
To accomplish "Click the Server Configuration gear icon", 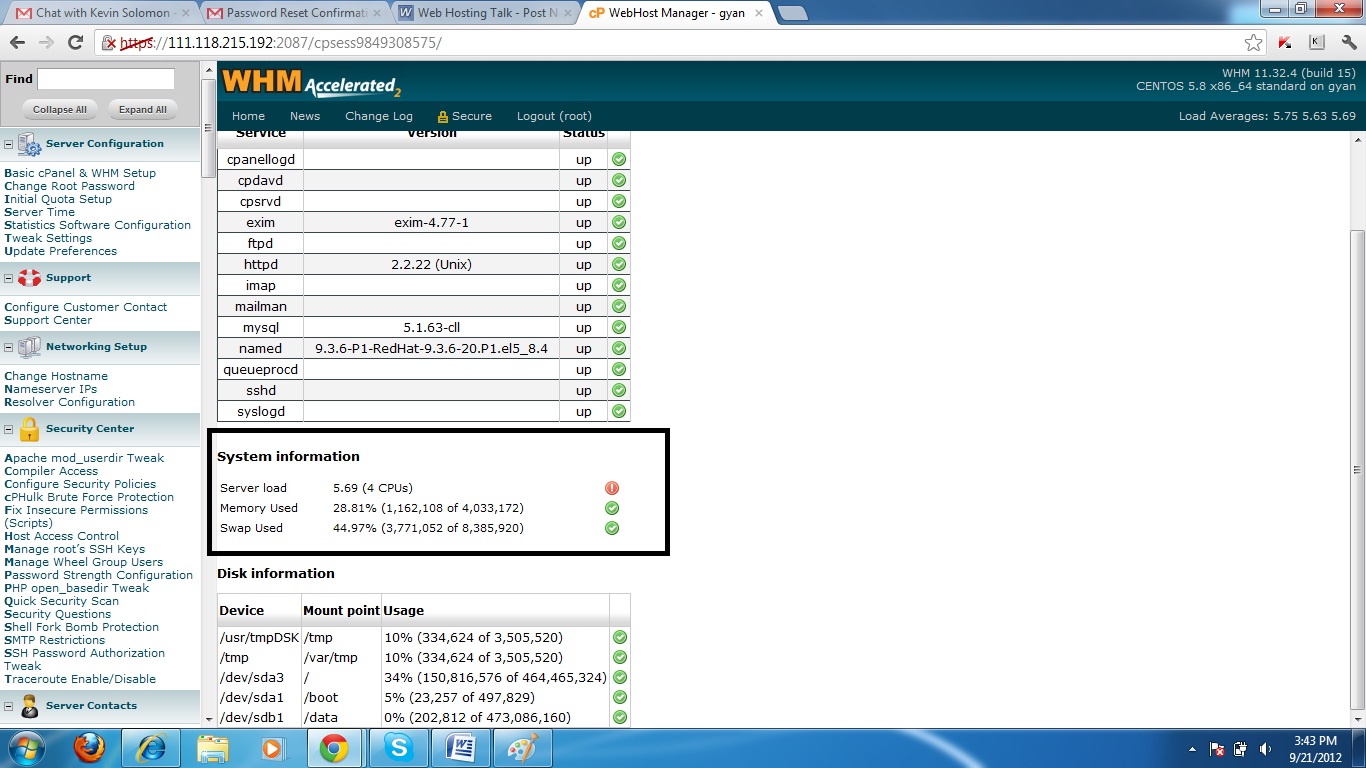I will tap(29, 145).
